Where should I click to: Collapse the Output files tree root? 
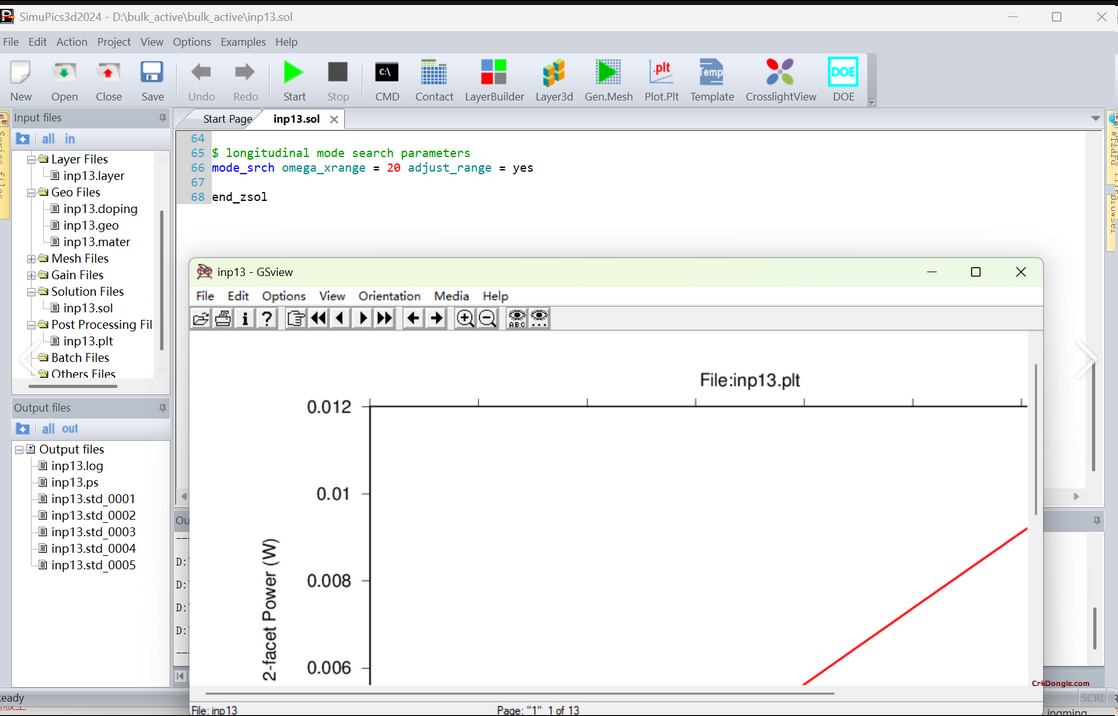19,450
